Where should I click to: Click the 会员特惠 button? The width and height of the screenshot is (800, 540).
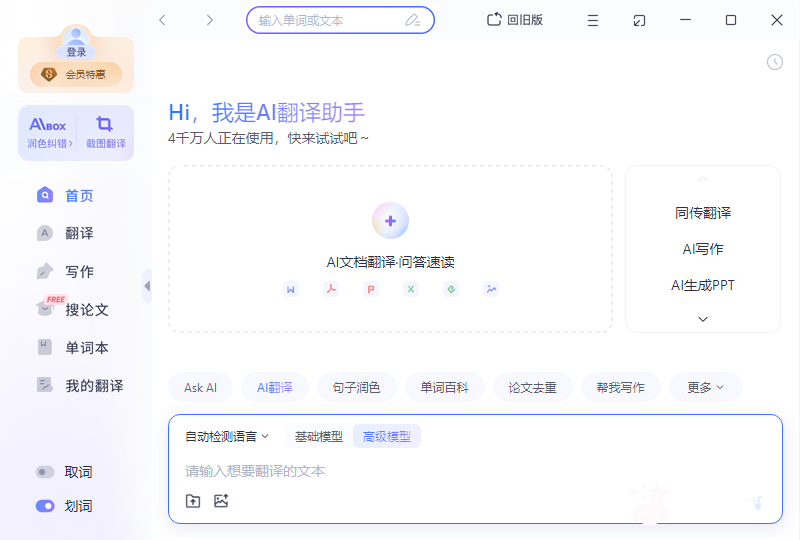pos(76,74)
